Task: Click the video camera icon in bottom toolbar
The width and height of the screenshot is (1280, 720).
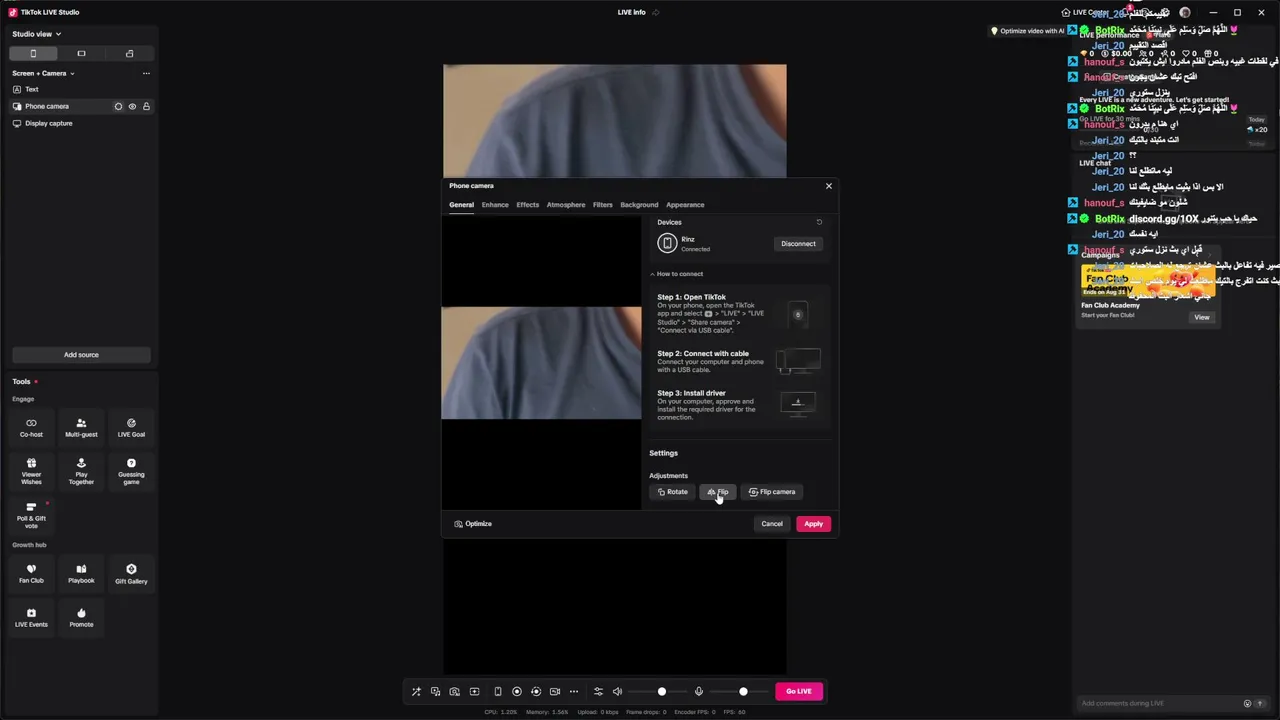Action: tap(555, 691)
